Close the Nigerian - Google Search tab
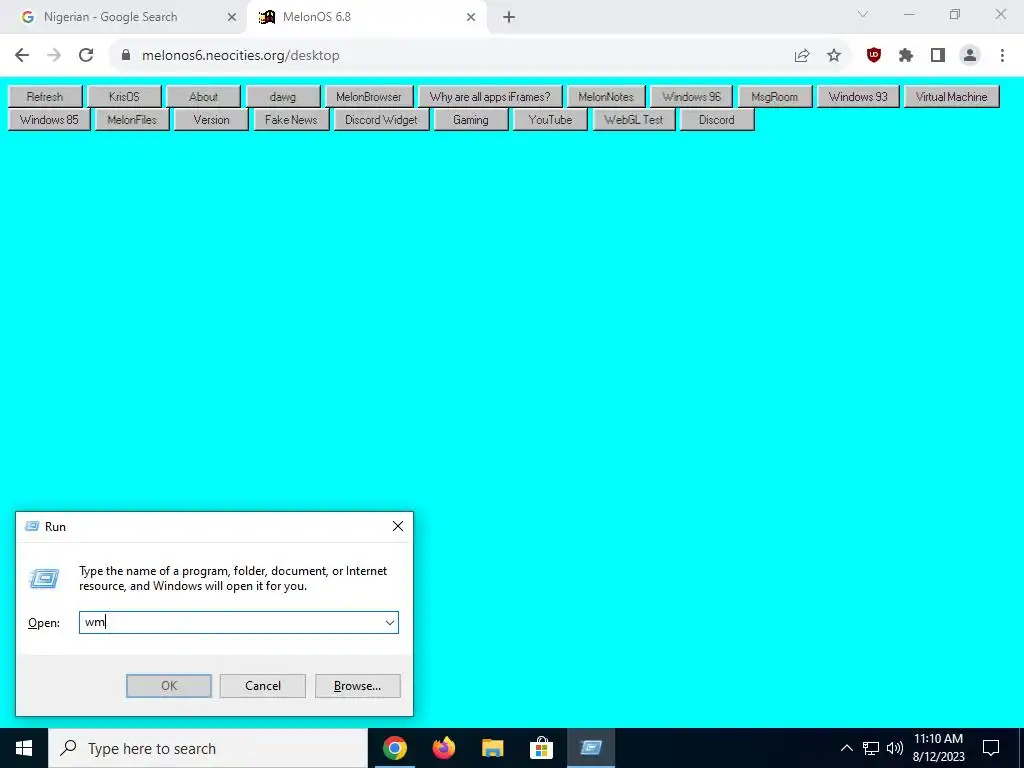The width and height of the screenshot is (1024, 768). [232, 17]
